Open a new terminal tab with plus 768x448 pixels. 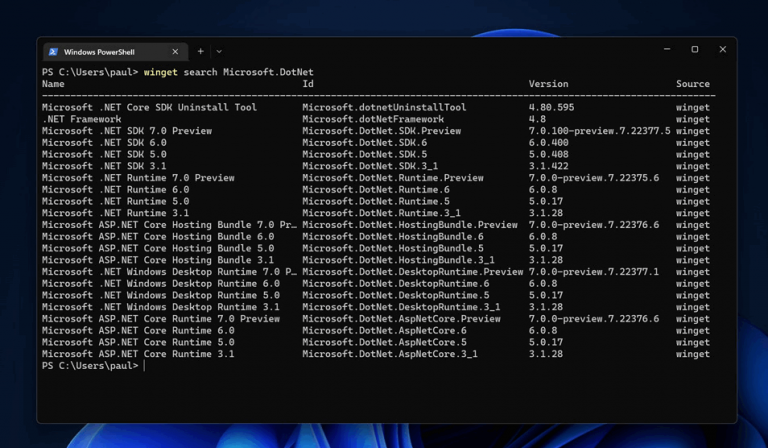200,51
